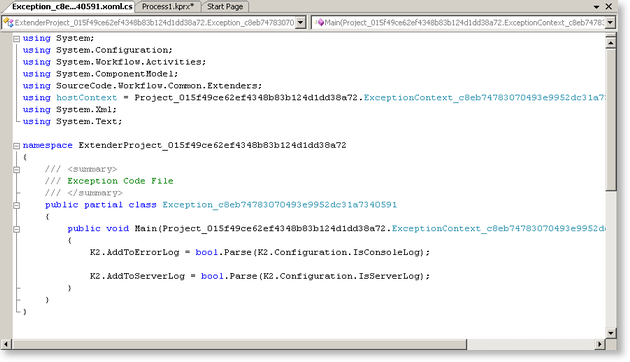The height and width of the screenshot is (362, 630).
Task: Click the horizontal scrollbar thumb
Action: 239,344
